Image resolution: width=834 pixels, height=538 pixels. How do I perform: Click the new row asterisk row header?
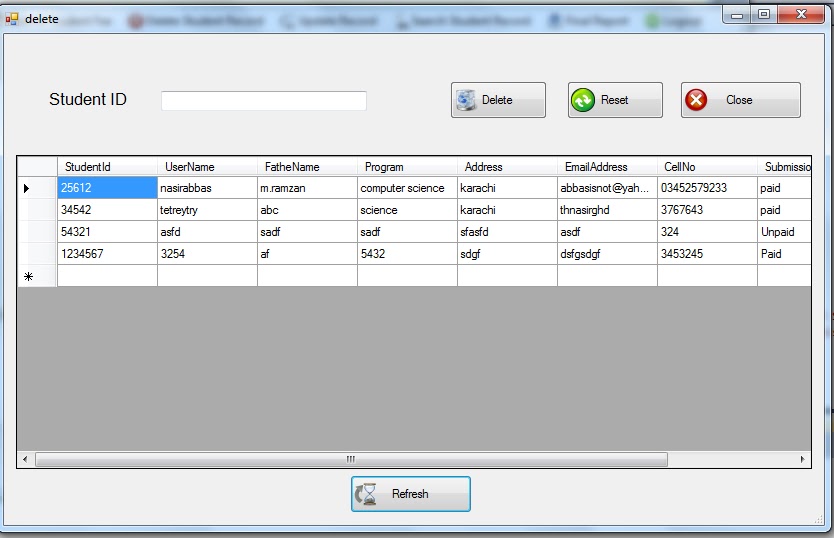click(37, 276)
